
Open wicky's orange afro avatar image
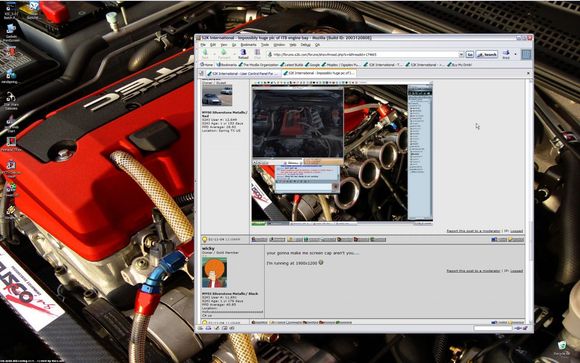215,273
